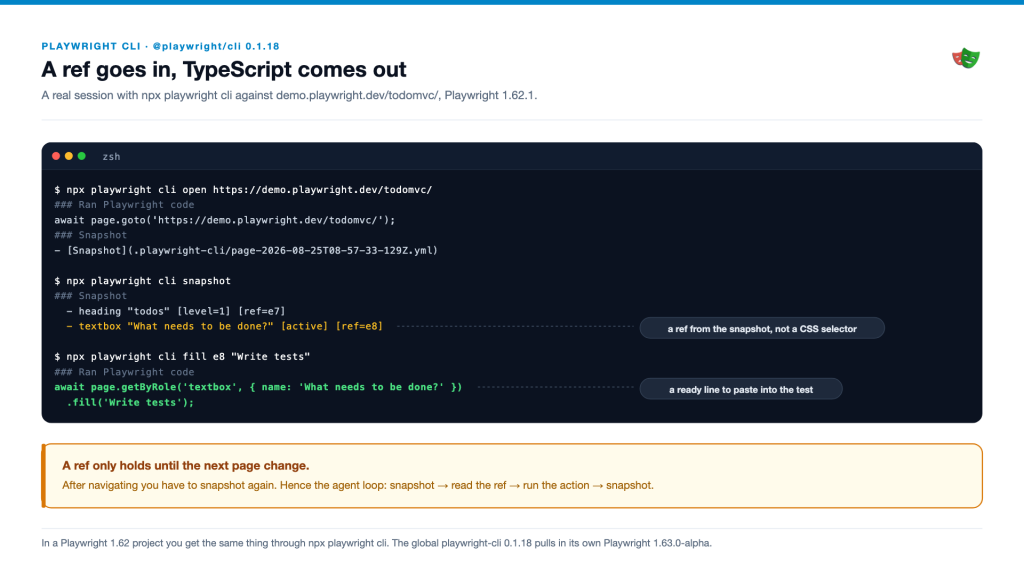The image size is (1024, 564).
Task: Click the heading 'A ref goes in, TypeScript comes out'
Action: [224, 69]
